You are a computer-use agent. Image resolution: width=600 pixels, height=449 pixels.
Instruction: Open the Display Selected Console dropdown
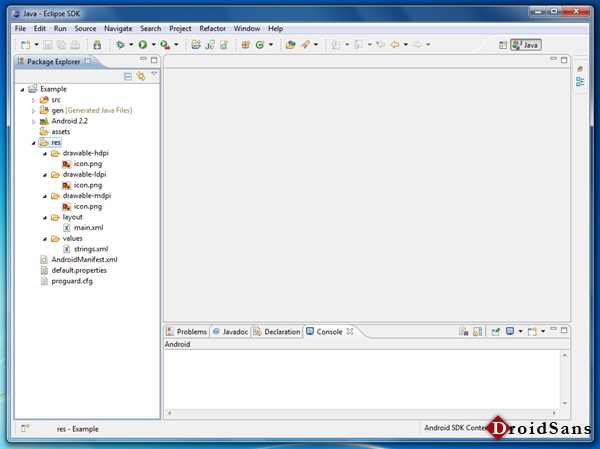520,331
